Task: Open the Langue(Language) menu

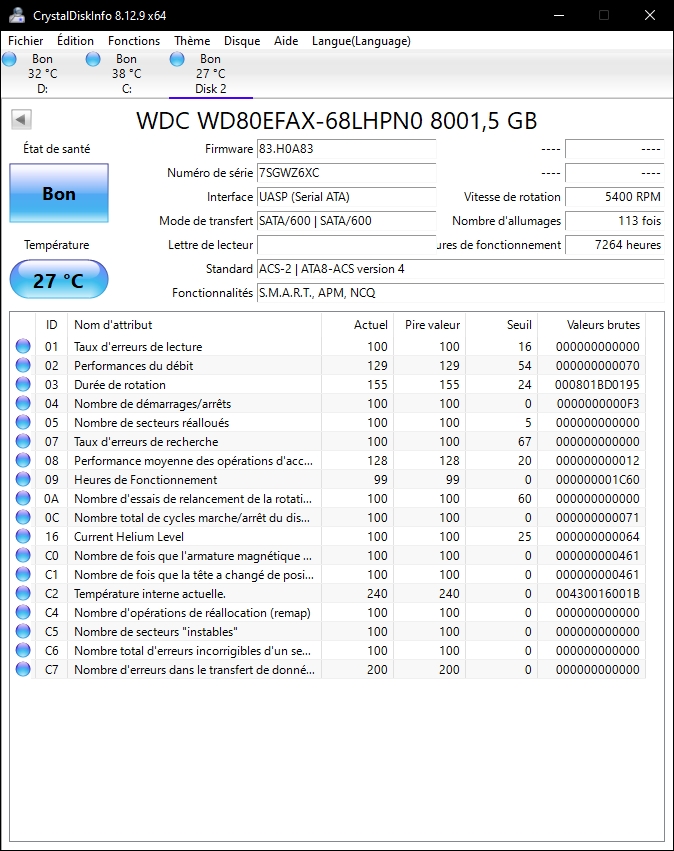Action: tap(361, 41)
